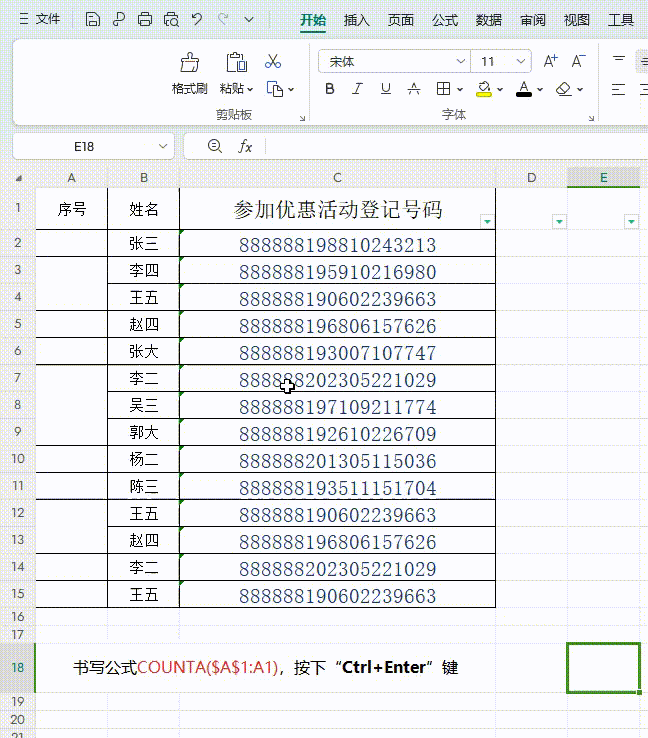Click cell with 888888198810243213
Screen dimensions: 648x738
coord(337,244)
